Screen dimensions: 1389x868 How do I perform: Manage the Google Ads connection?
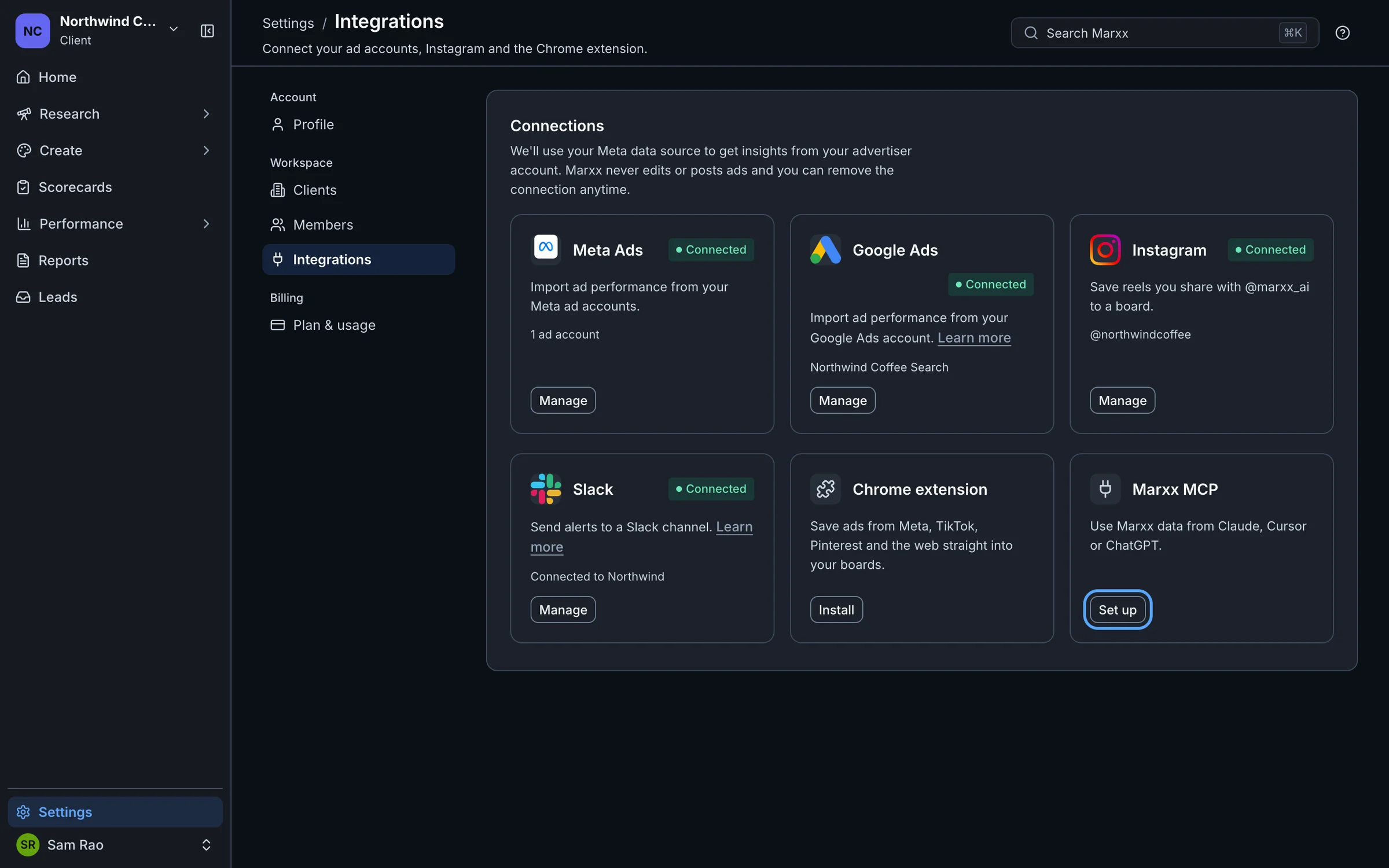[842, 400]
